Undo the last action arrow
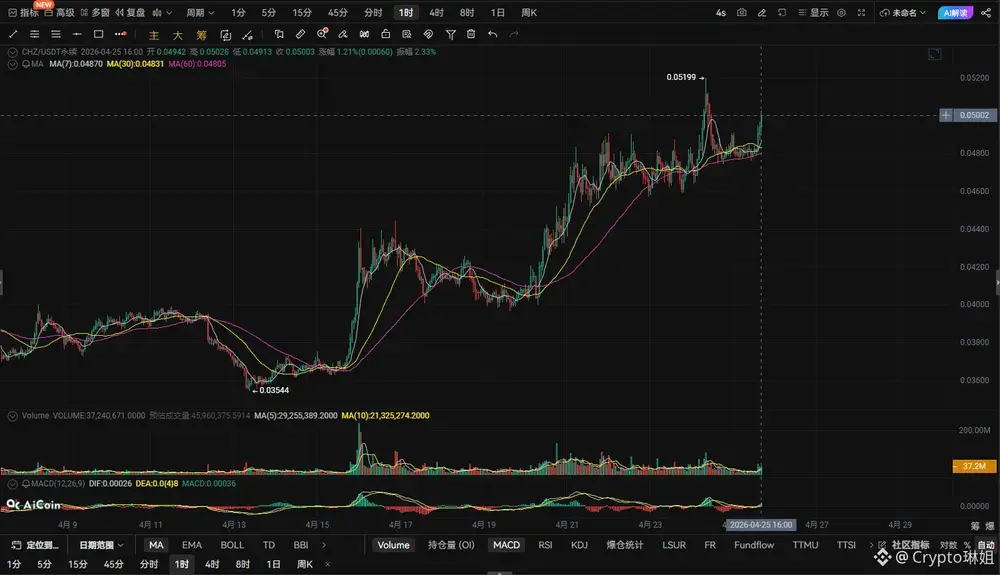1000x575 pixels. 492,34
